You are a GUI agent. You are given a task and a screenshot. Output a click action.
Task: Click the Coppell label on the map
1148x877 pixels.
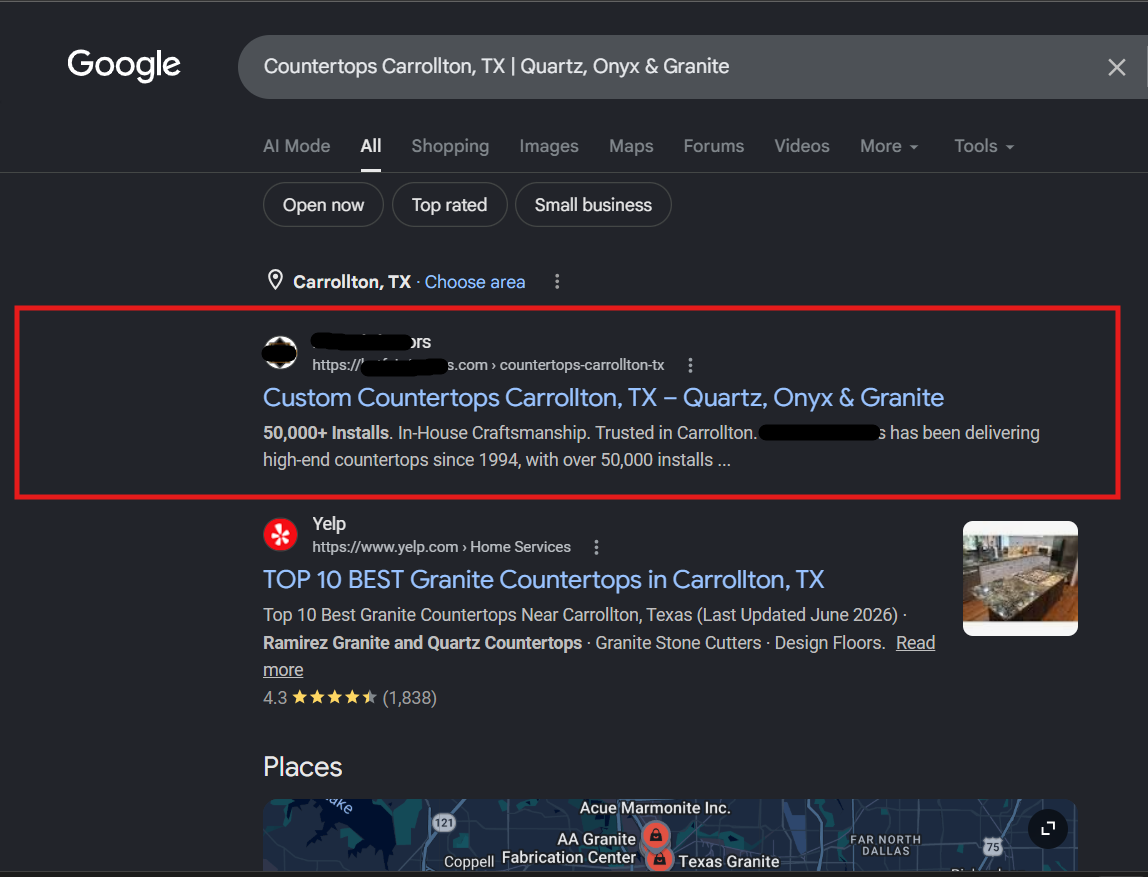(469, 862)
